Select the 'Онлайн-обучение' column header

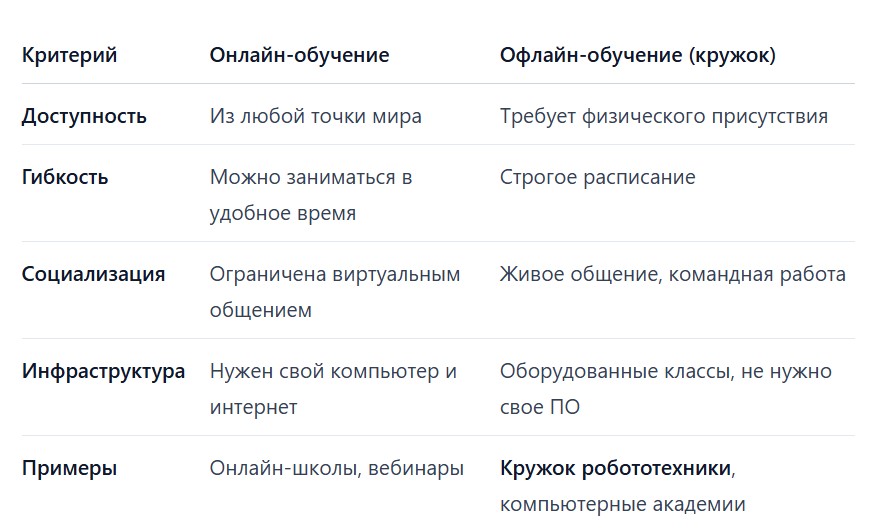[x=299, y=55]
